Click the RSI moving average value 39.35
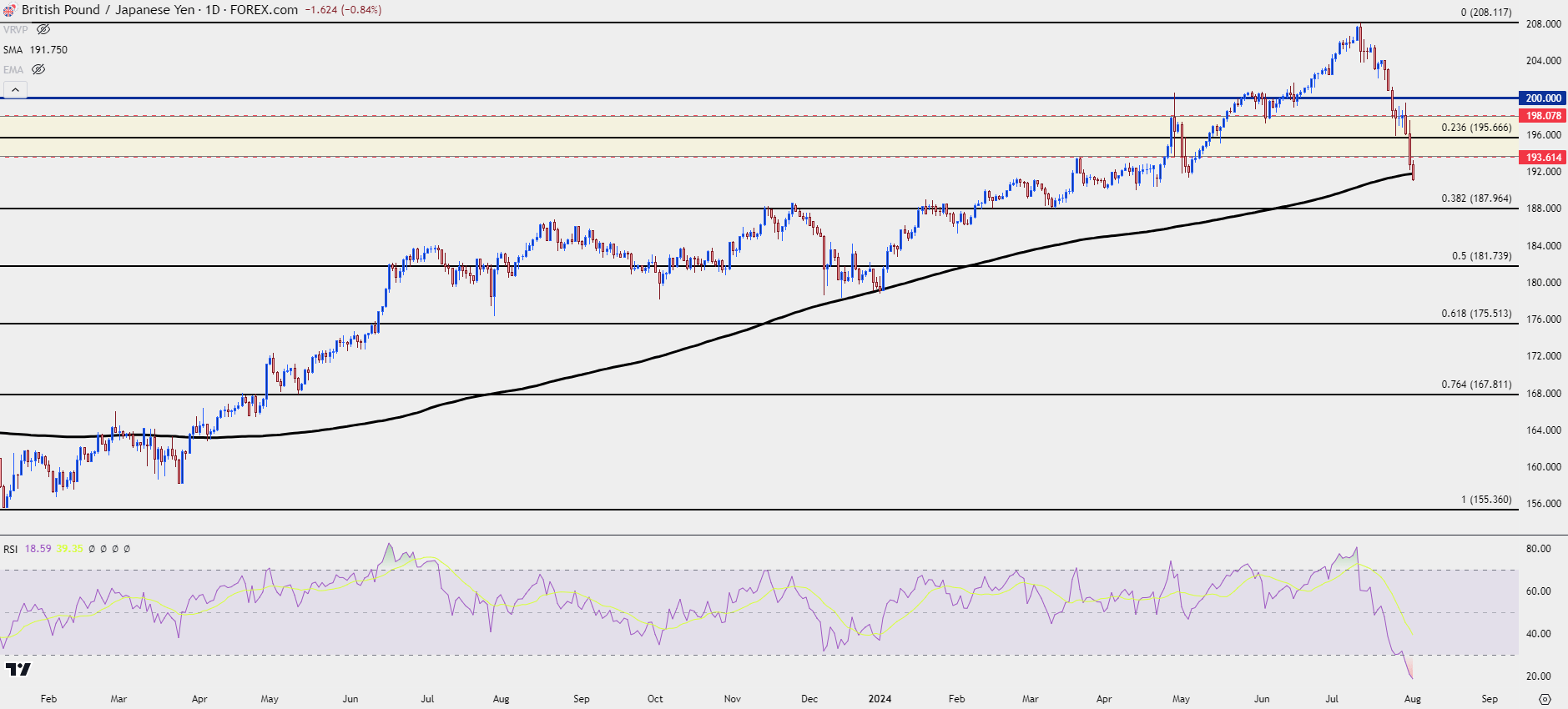The width and height of the screenshot is (1568, 709). 69,549
